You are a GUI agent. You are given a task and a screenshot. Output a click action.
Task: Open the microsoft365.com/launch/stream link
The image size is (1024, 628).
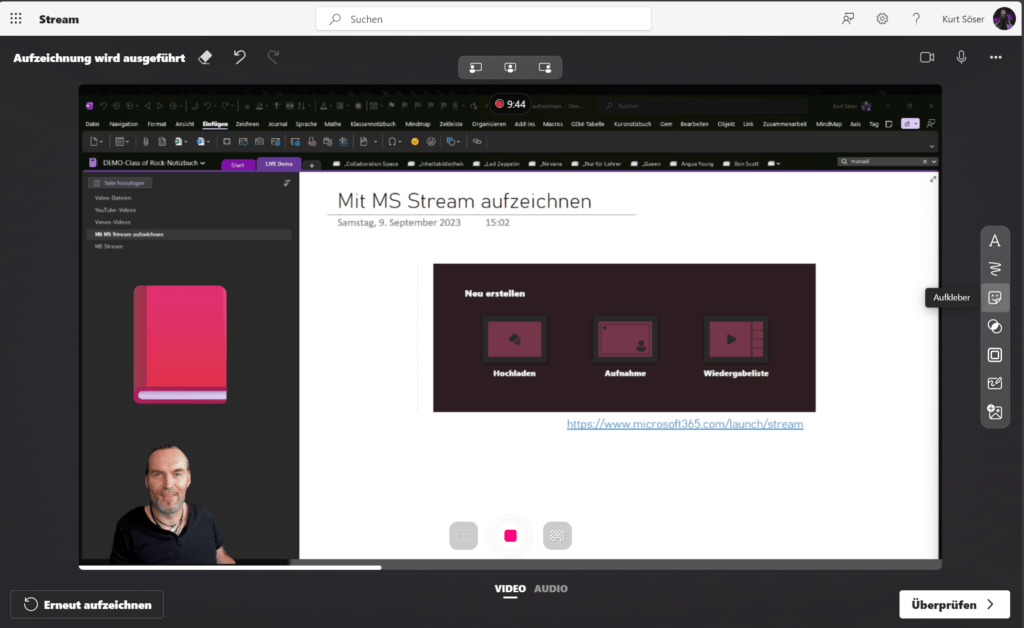(x=685, y=424)
